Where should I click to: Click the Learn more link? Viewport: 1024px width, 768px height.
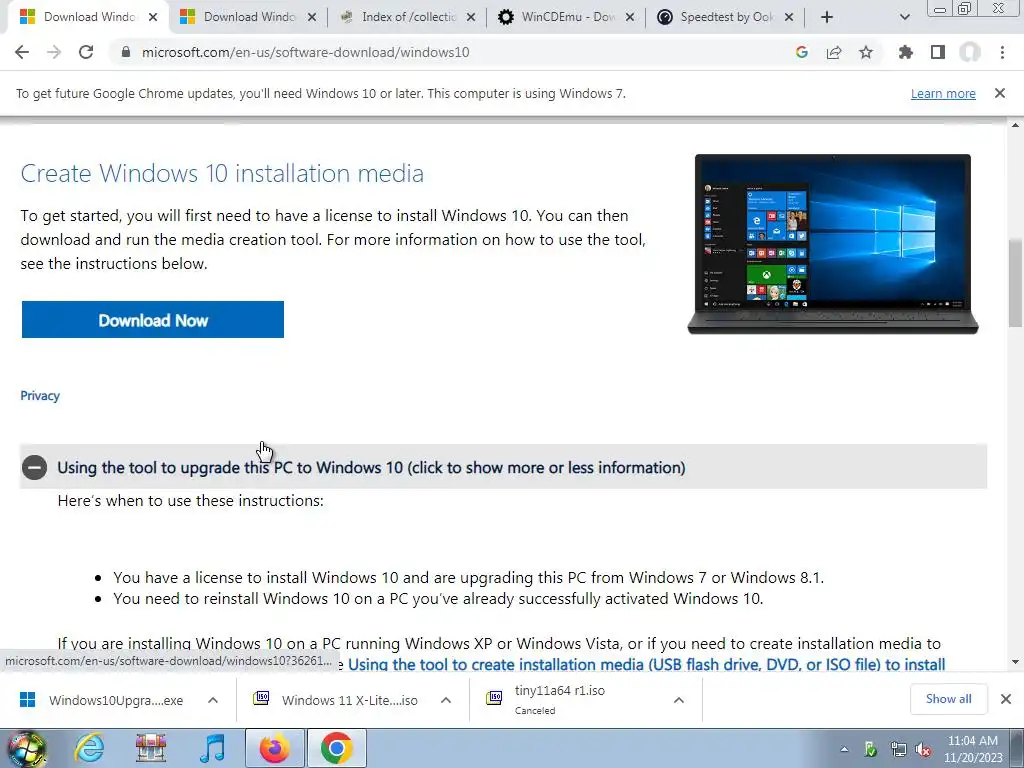point(943,93)
